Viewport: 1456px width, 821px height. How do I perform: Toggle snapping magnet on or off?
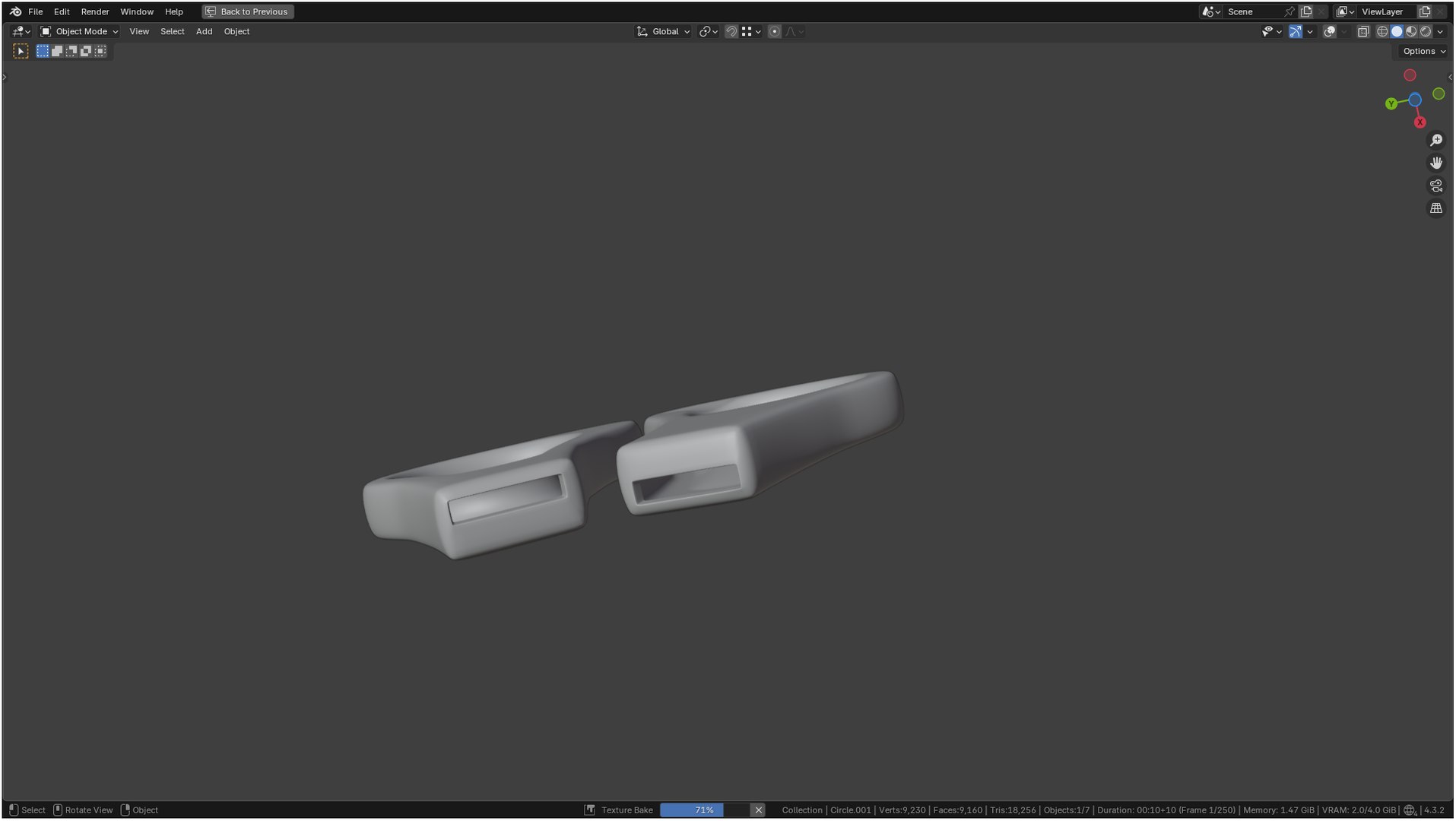click(731, 31)
